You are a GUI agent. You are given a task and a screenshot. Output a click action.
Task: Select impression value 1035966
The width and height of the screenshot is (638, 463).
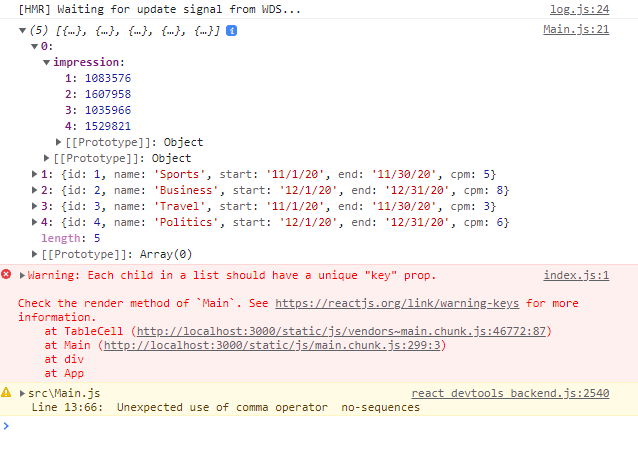pyautogui.click(x=108, y=110)
